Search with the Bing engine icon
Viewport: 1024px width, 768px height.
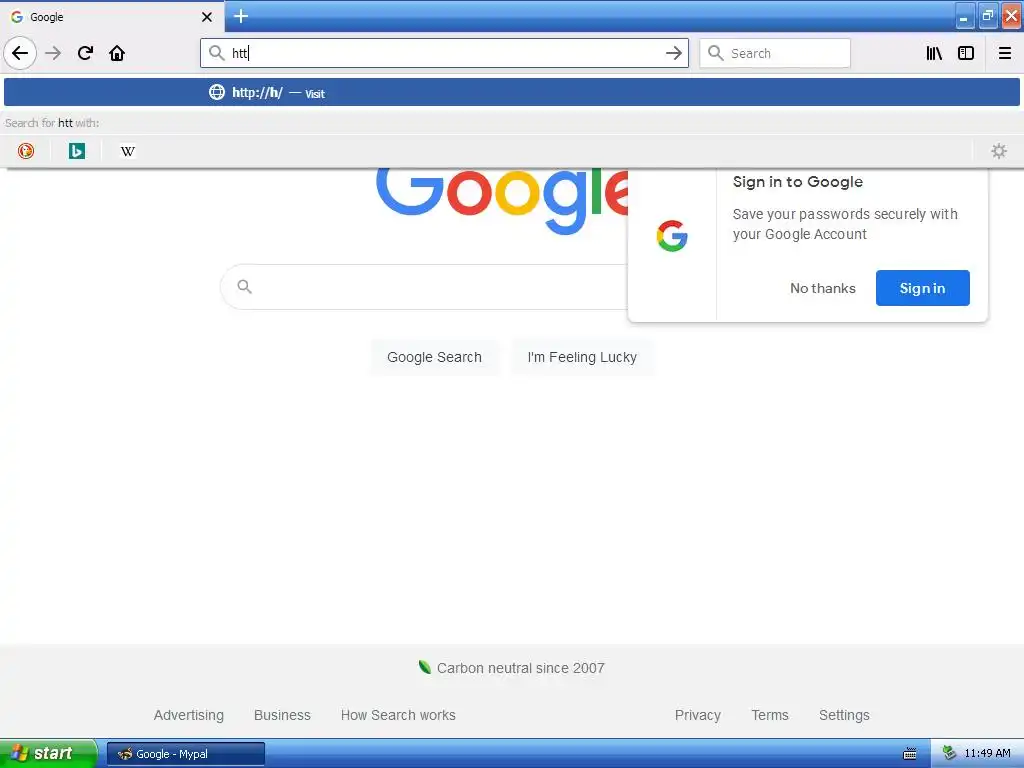pyautogui.click(x=76, y=151)
